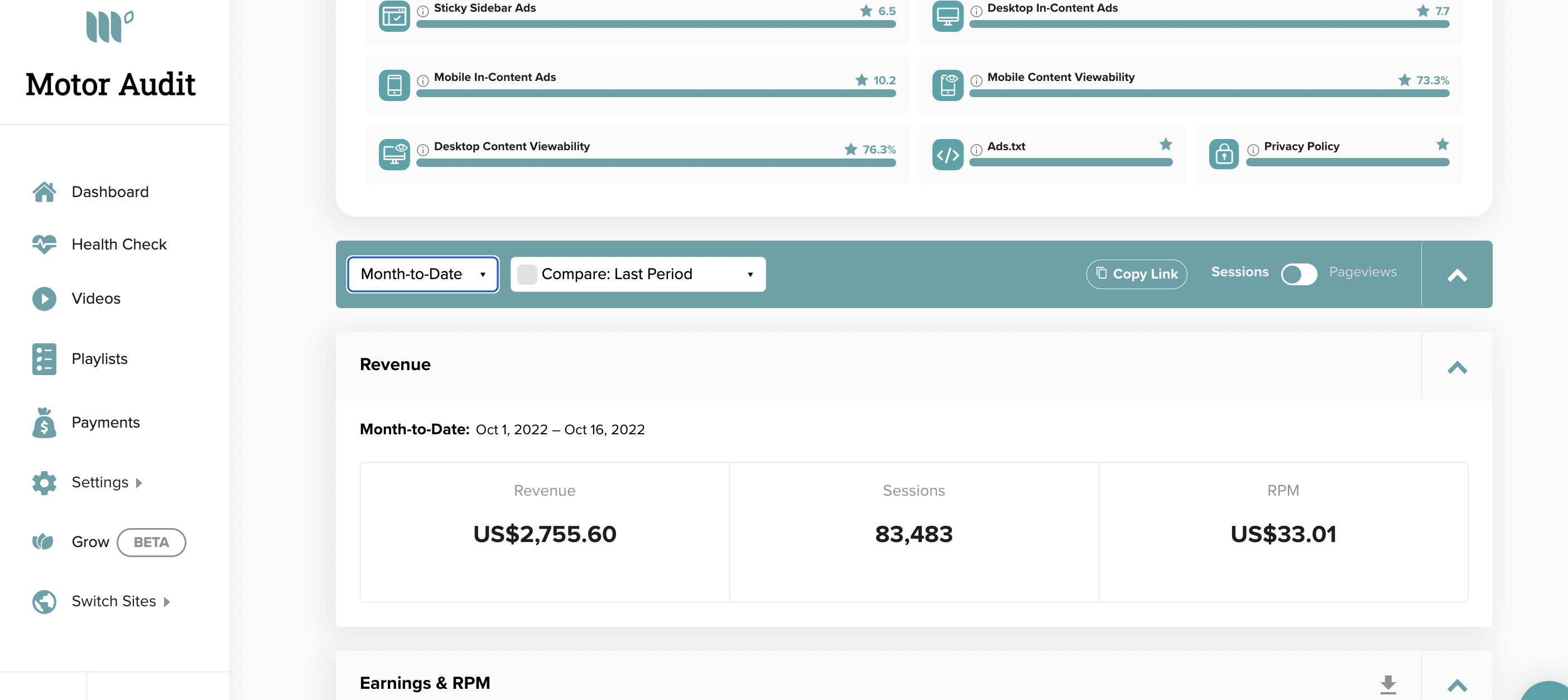1568x700 pixels.
Task: Click the star icon on Ads.txt card
Action: click(1165, 144)
